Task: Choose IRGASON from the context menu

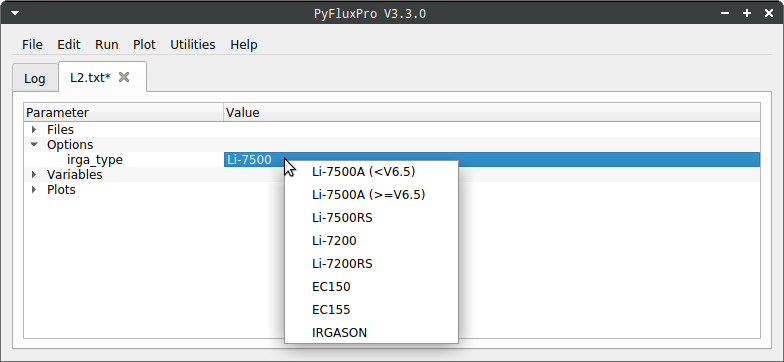Action: tap(372, 332)
